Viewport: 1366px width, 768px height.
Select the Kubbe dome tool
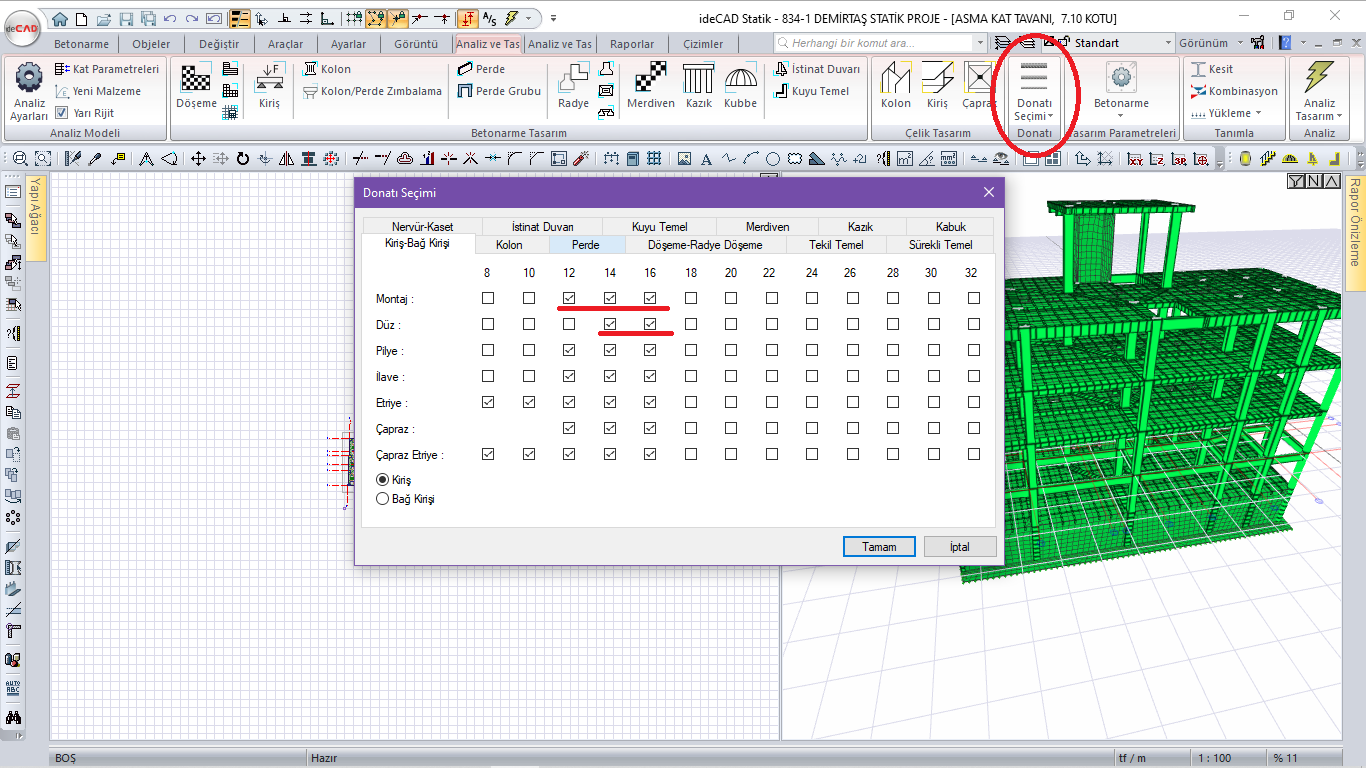pos(741,85)
